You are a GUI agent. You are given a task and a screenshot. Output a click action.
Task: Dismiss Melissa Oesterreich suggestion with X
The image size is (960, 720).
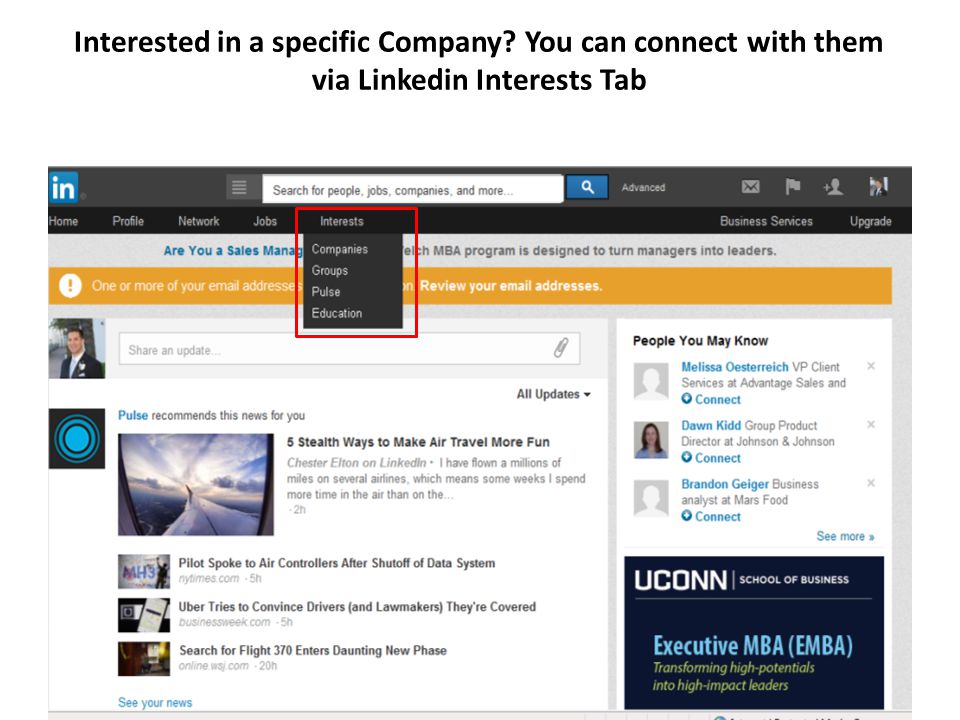pos(871,366)
